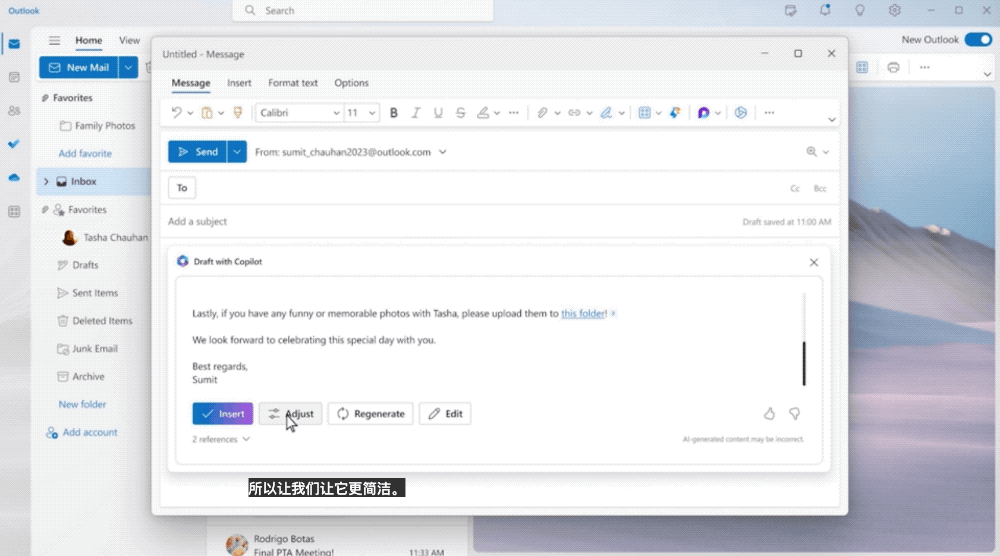The image size is (1000, 556).
Task: Expand the 2 references section
Action: click(221, 439)
